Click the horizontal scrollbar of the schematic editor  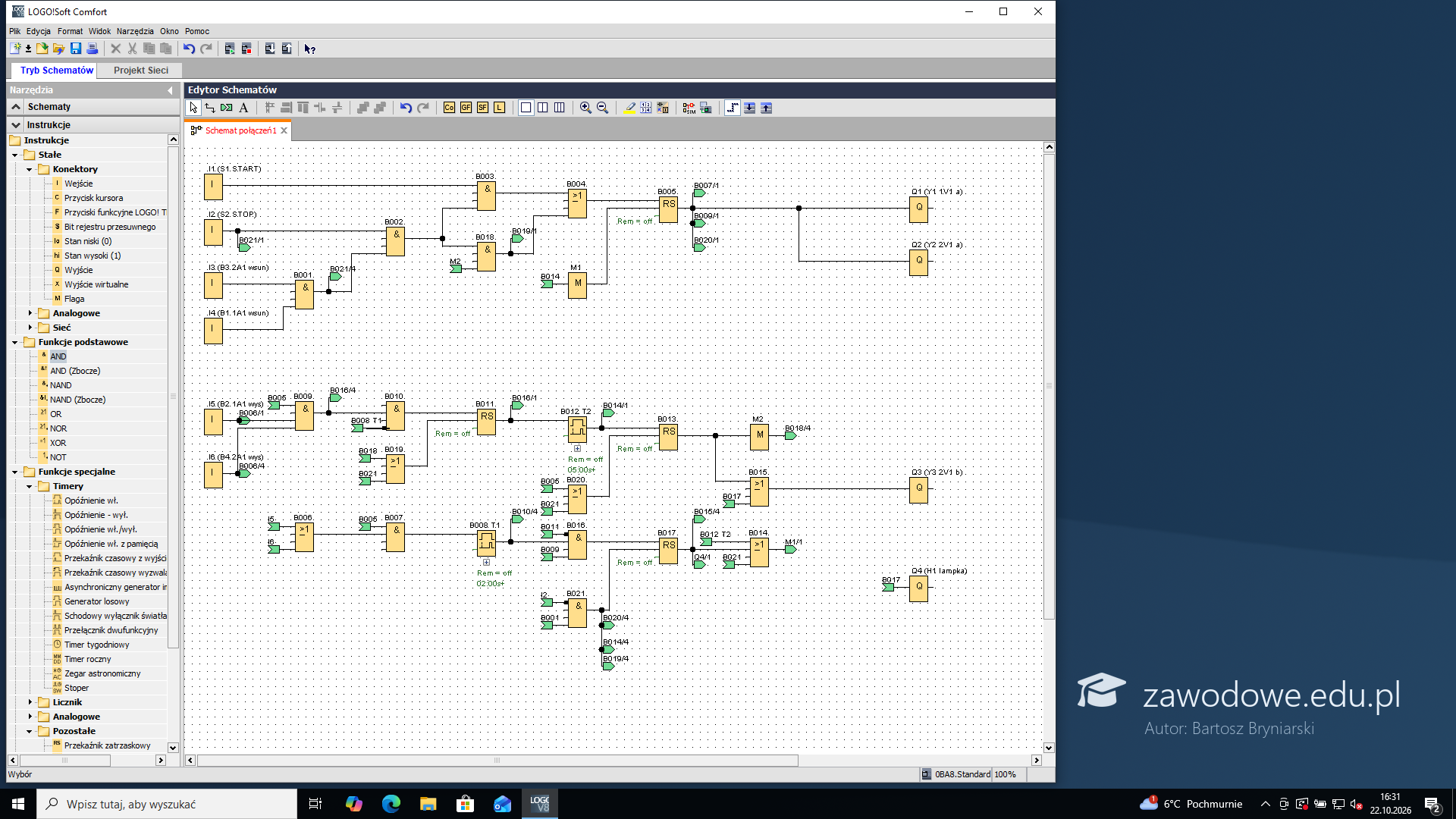click(497, 760)
